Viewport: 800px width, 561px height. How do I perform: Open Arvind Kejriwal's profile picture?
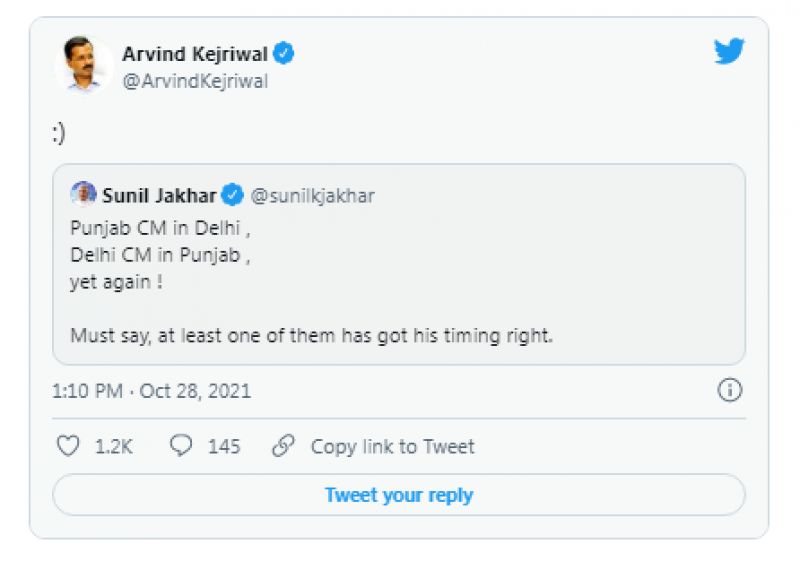click(x=82, y=65)
